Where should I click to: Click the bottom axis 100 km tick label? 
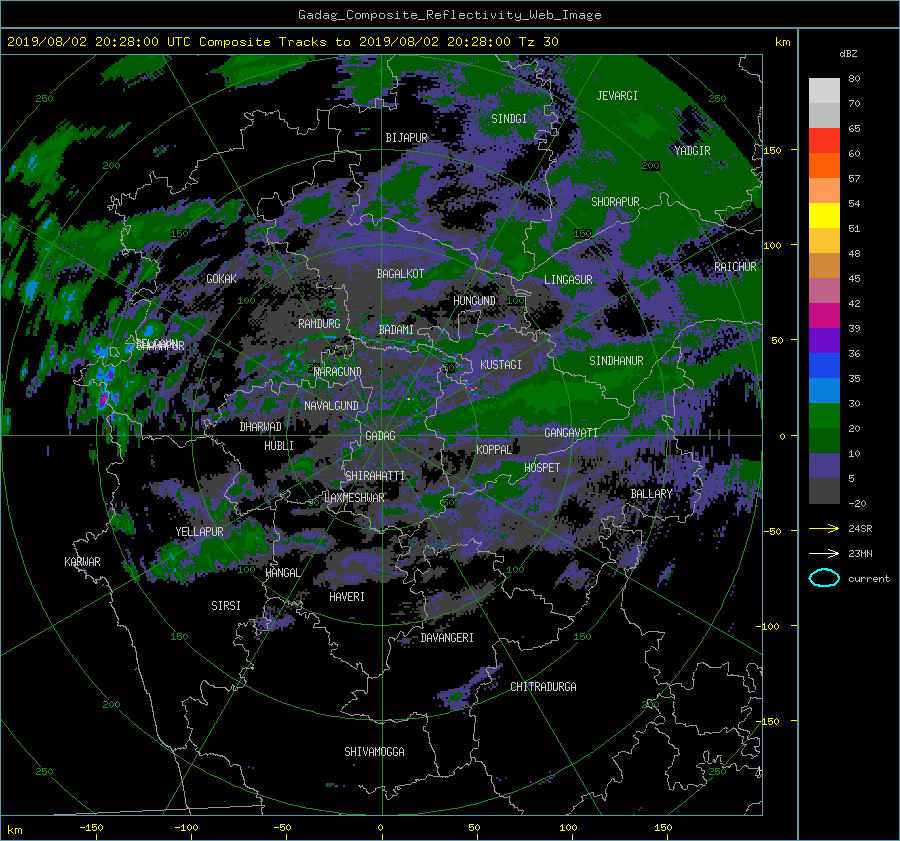[x=568, y=827]
